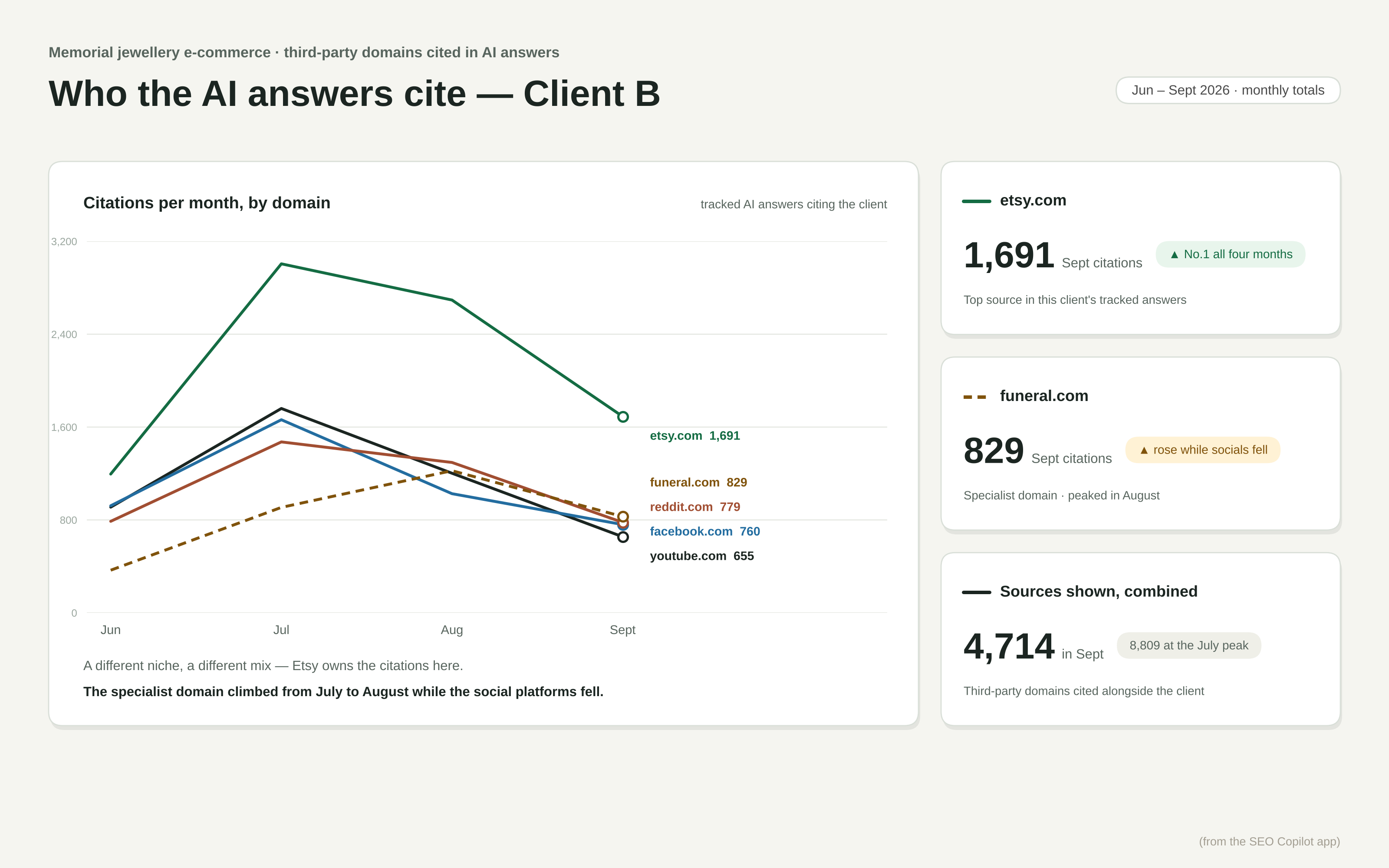Screen dimensions: 1389x868
Task: Click the 'Citations per month, by domain' heading
Action: coord(207,203)
